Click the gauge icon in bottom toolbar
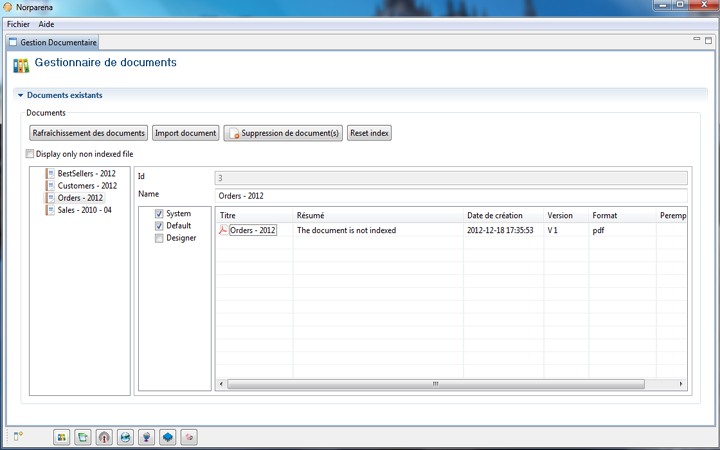Screen dimensions: 720x450 coord(104,437)
